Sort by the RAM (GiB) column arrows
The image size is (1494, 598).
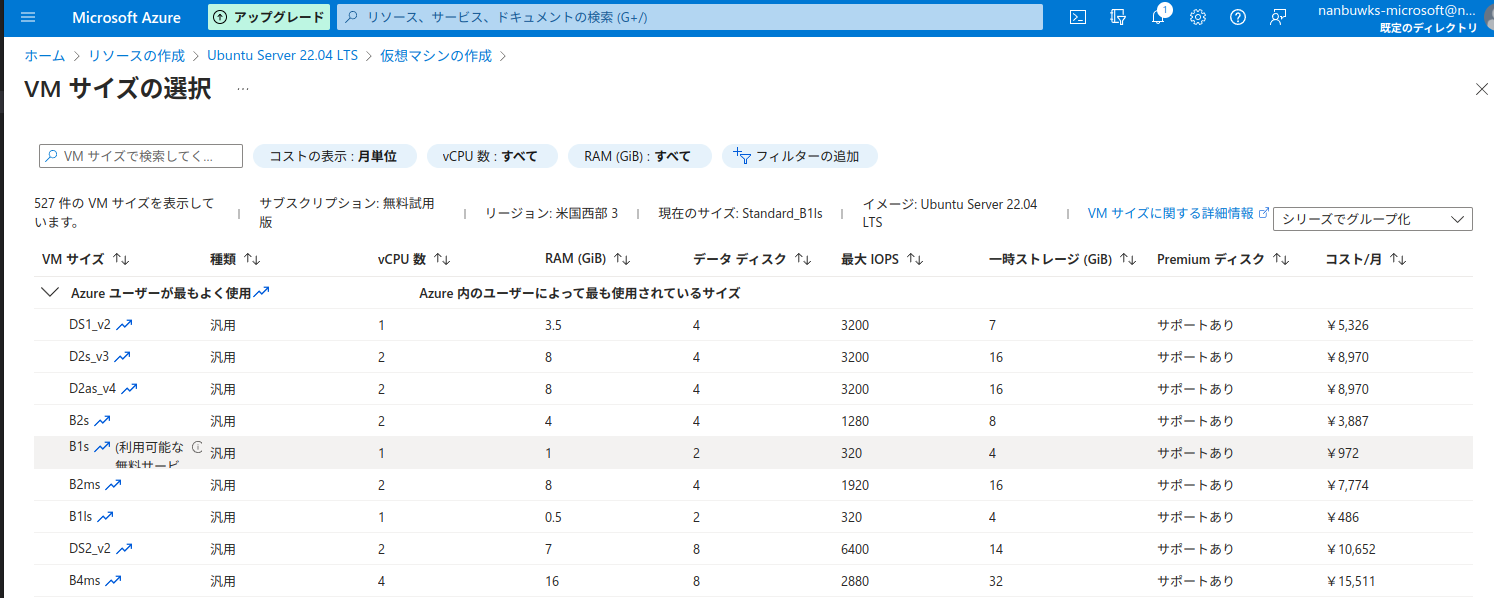622,259
